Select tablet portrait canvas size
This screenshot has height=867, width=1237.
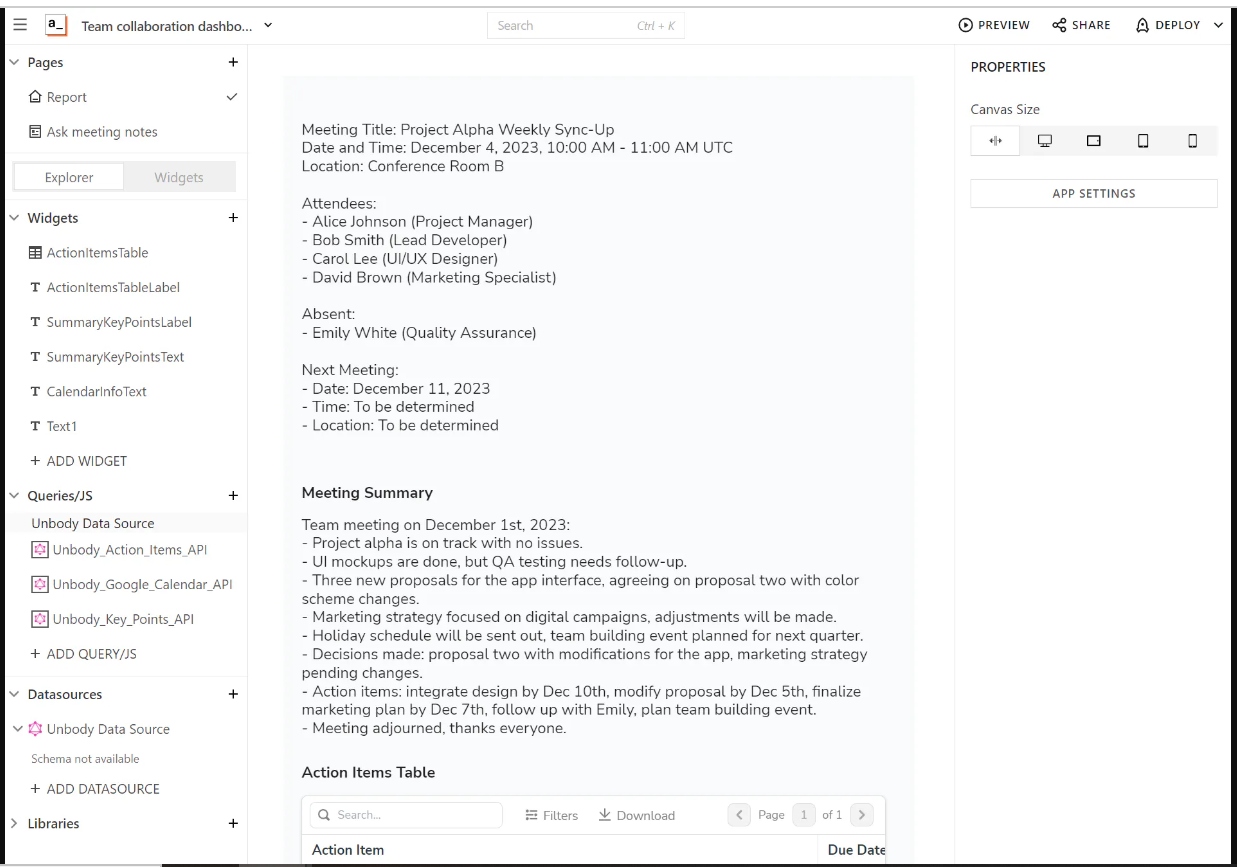pos(1143,141)
